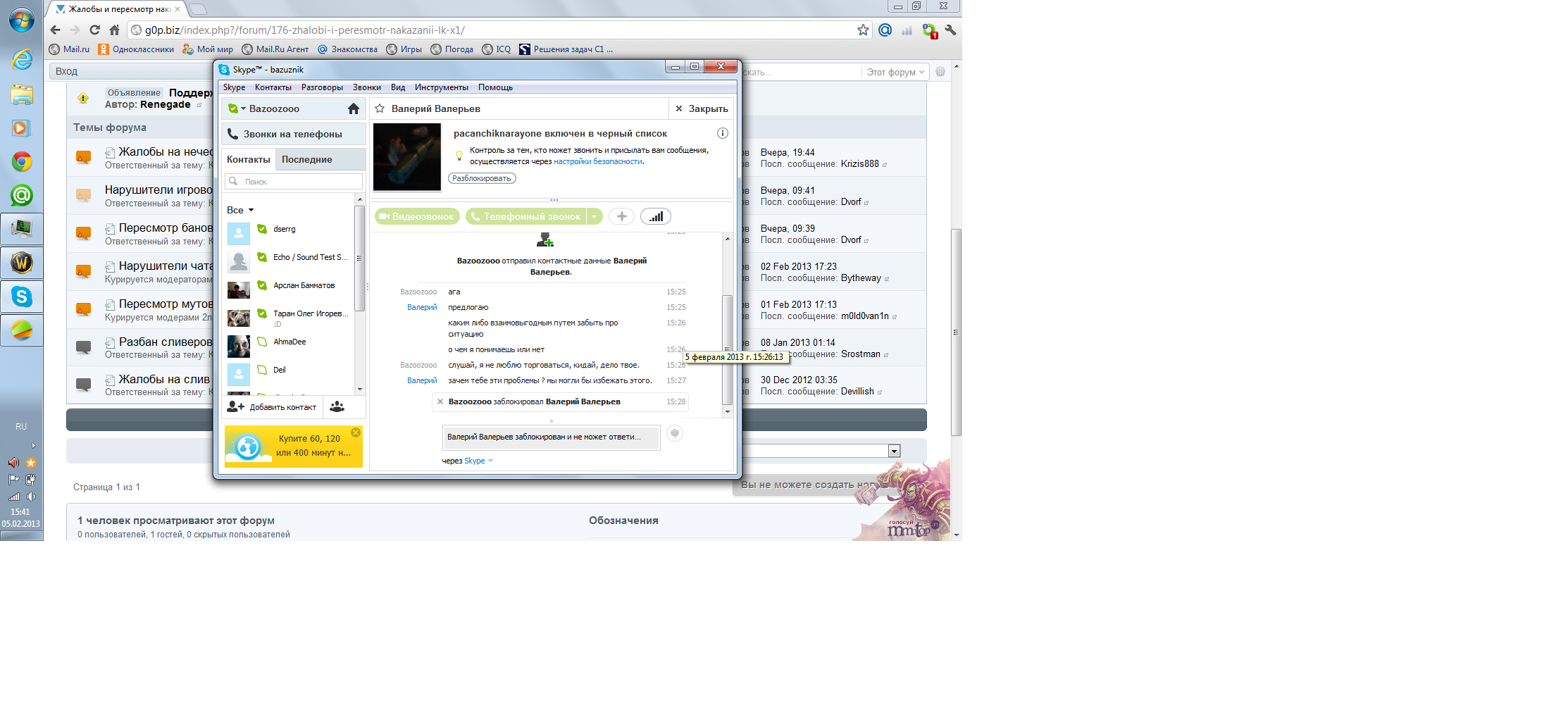
Task: Open Контакты menu
Action: pyautogui.click(x=273, y=87)
